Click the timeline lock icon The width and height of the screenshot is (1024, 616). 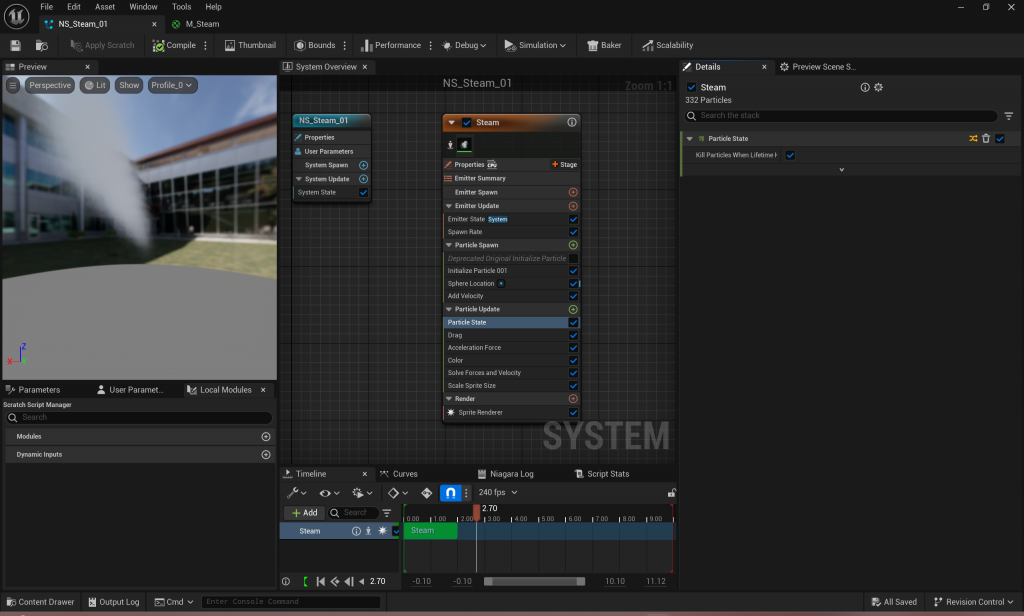671,493
